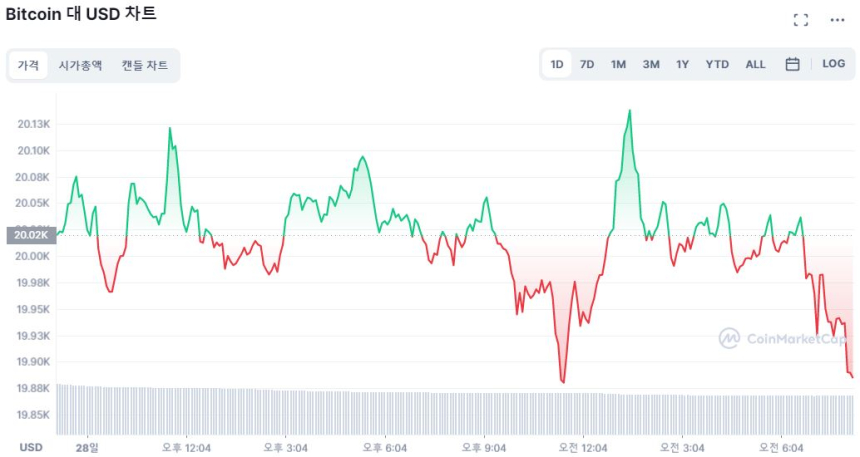860x457 pixels.
Task: Switch to the 시가총액 tab
Action: pyautogui.click(x=80, y=66)
